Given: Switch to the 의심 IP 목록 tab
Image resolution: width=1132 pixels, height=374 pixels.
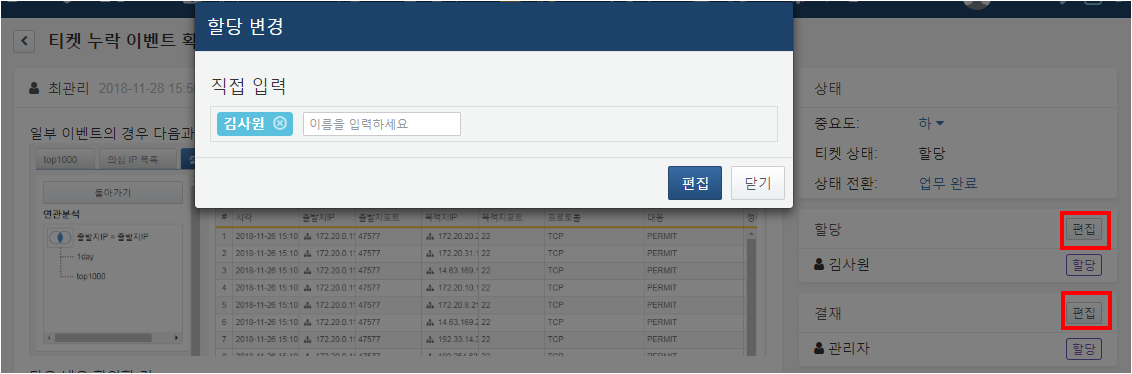Looking at the screenshot, I should pyautogui.click(x=137, y=160).
